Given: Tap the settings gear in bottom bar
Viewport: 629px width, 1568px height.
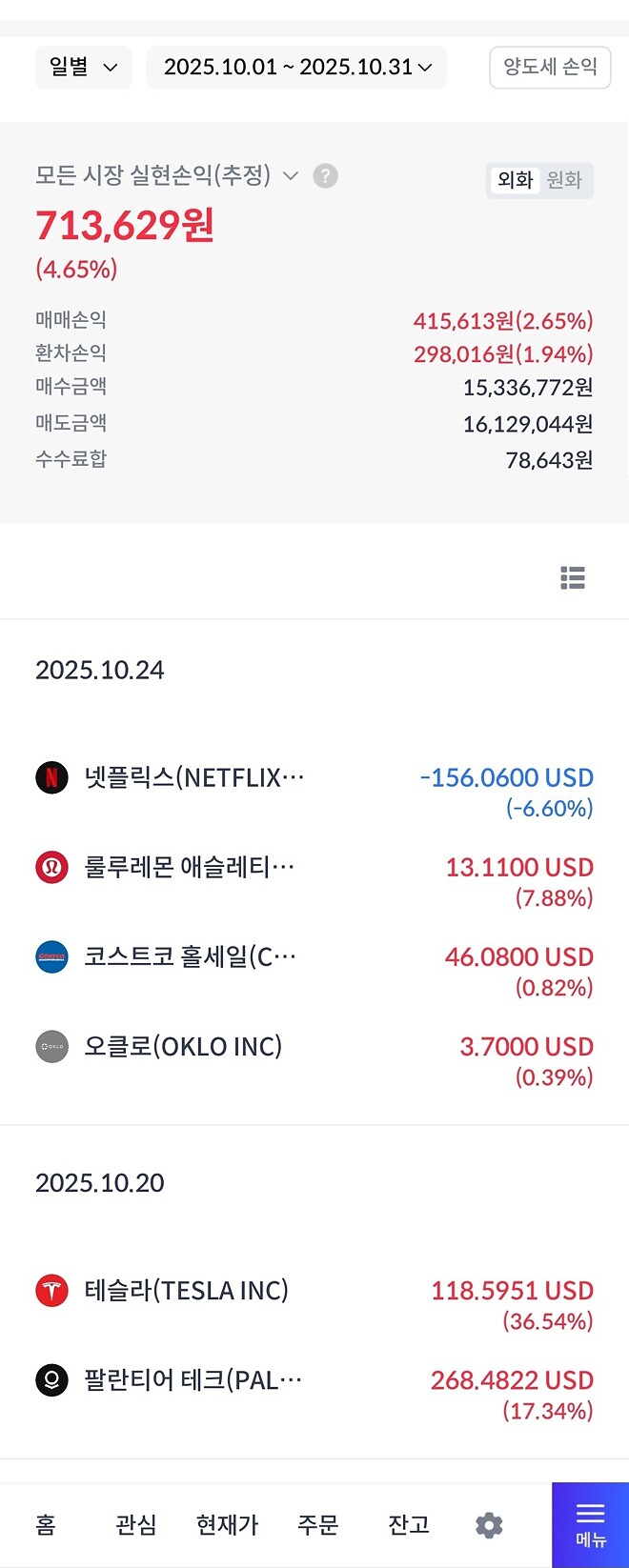Looking at the screenshot, I should click(489, 1525).
